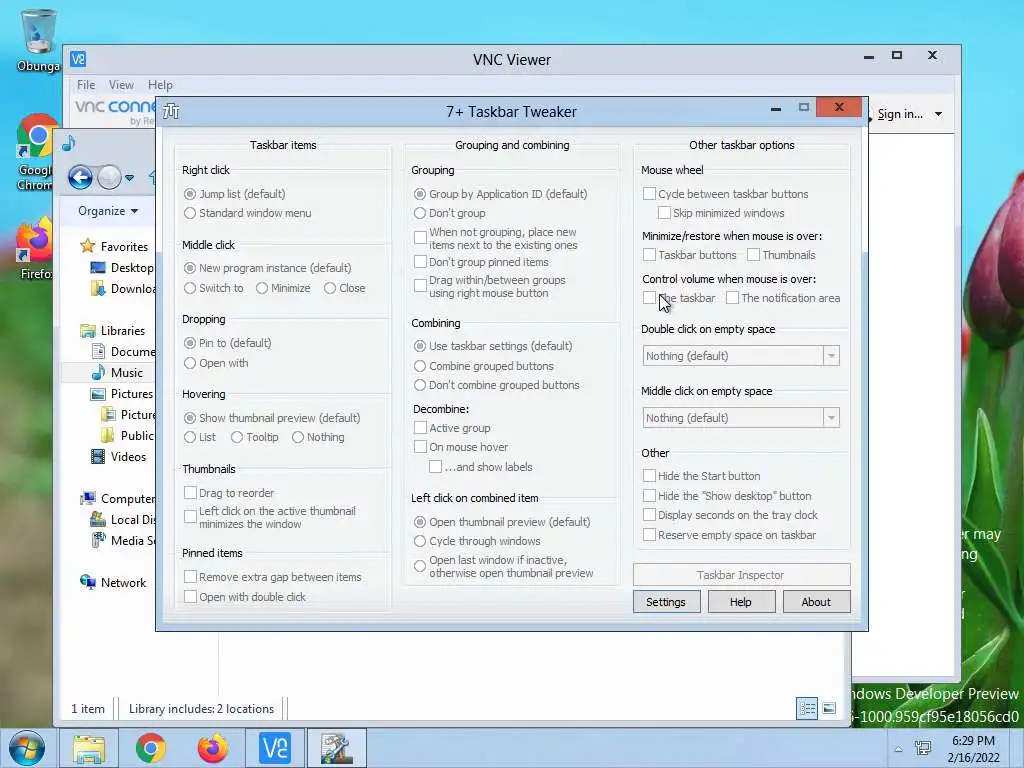Viewport: 1024px width, 768px height.
Task: Check Hide the Show desktop button
Action: (x=649, y=496)
